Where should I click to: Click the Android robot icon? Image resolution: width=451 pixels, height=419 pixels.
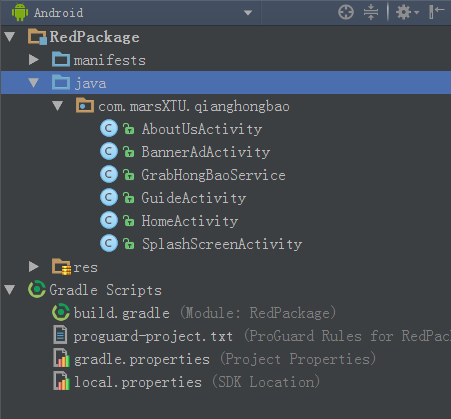click(20, 13)
